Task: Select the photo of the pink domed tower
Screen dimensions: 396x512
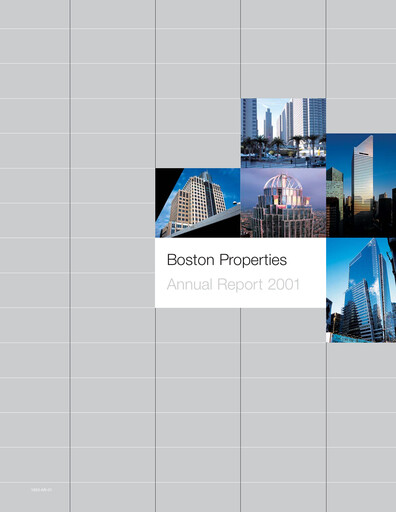Action: coord(283,203)
